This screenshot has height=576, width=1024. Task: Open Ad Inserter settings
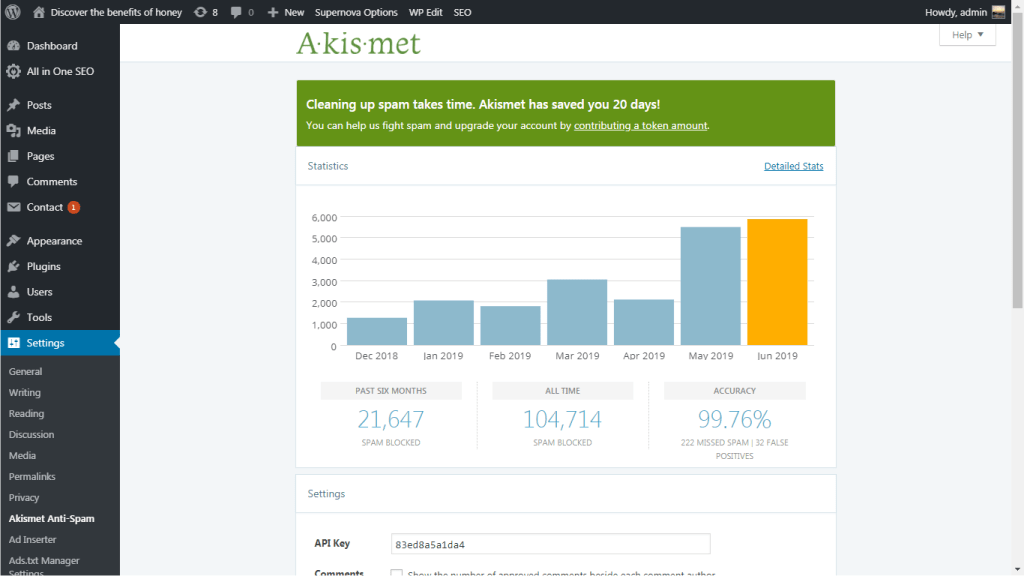[33, 539]
